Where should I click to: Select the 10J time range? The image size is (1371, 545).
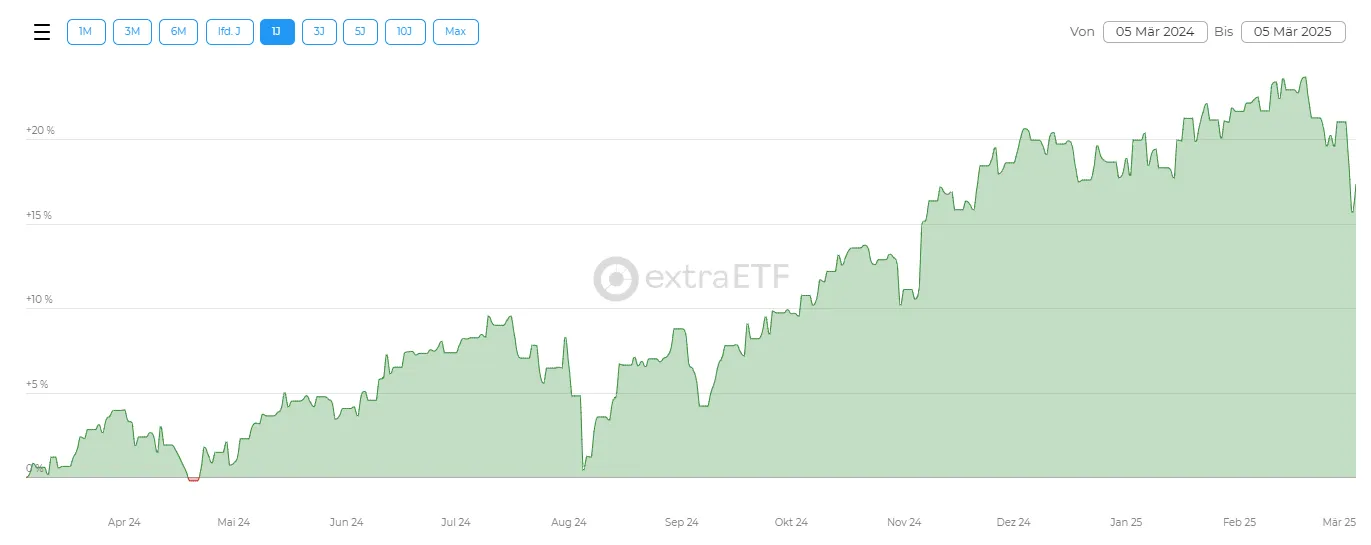point(405,32)
